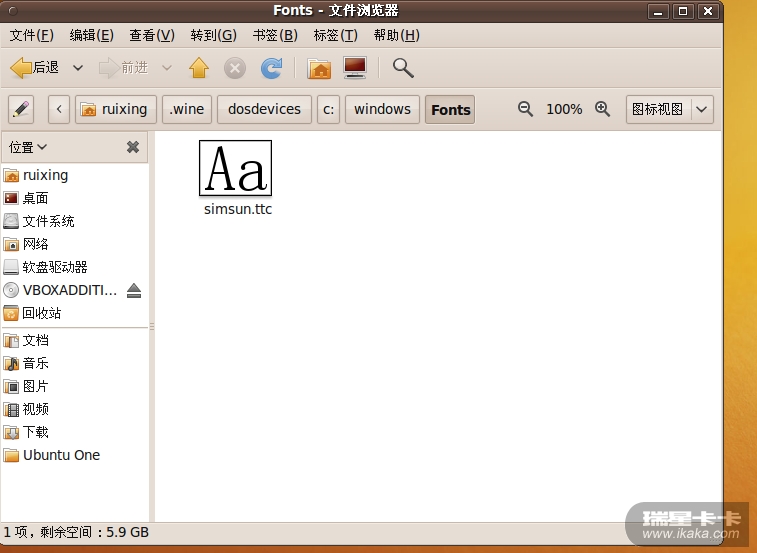Expand the icon view mode dropdown
This screenshot has height=553, width=757.
pos(702,109)
